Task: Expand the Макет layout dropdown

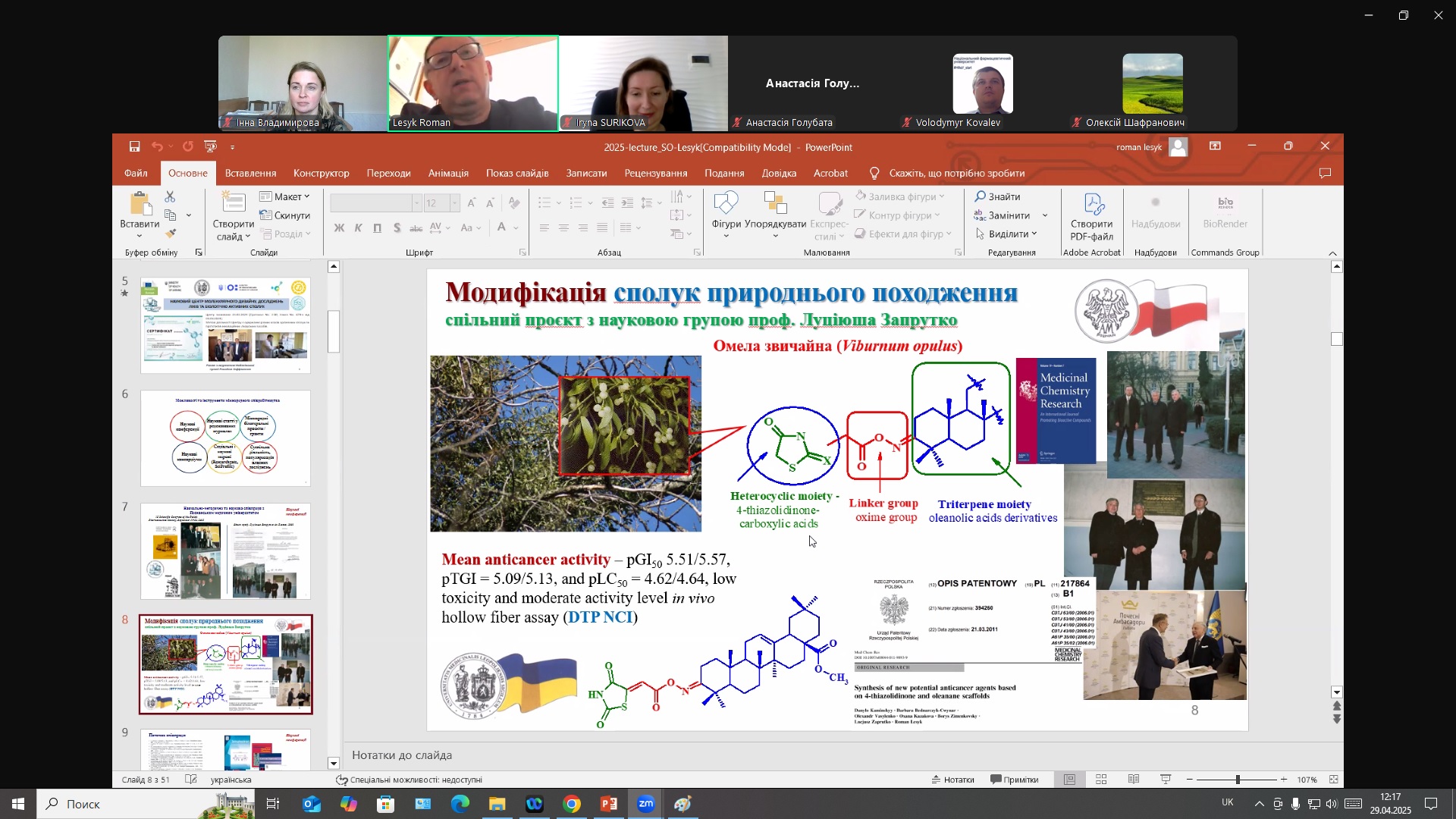Action: click(x=284, y=196)
